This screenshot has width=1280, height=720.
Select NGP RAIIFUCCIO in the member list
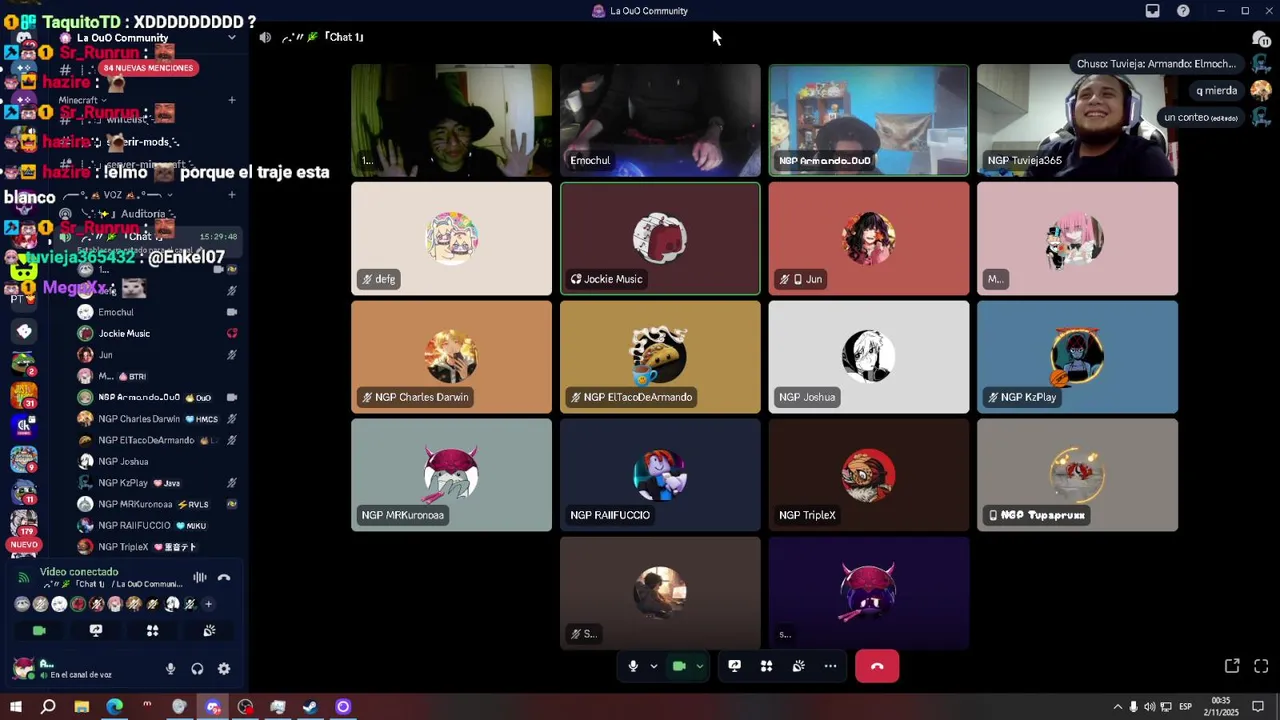(x=157, y=525)
